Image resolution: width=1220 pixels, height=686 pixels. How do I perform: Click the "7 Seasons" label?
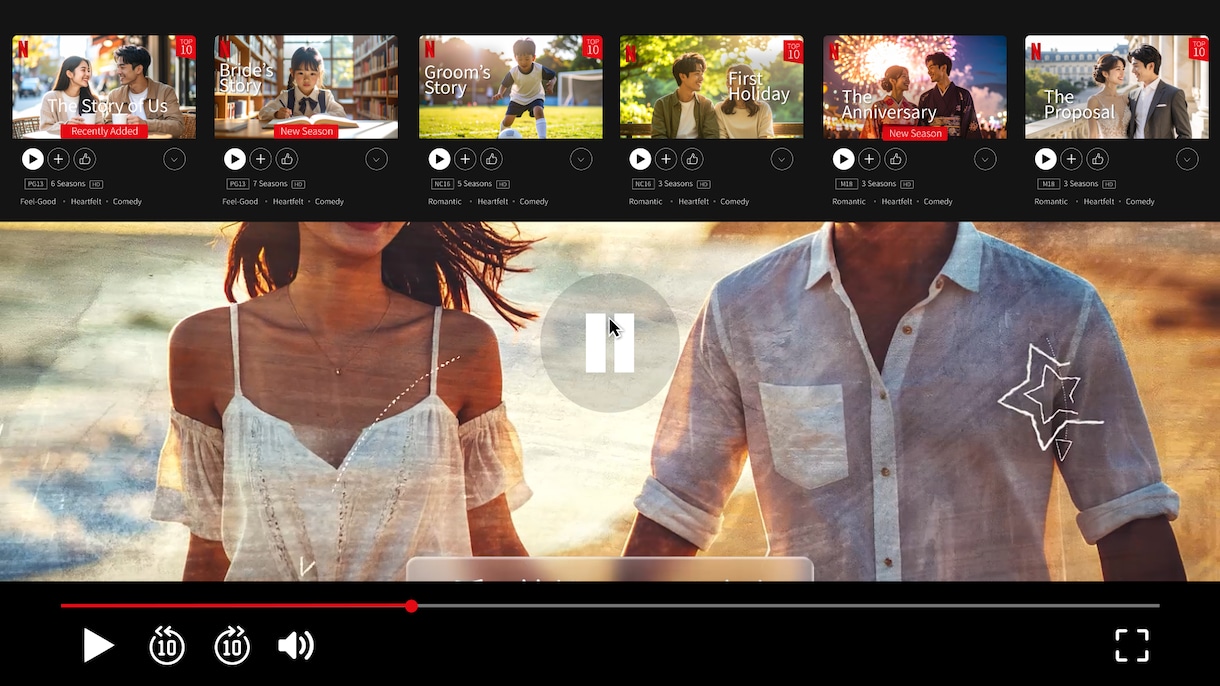pos(270,184)
